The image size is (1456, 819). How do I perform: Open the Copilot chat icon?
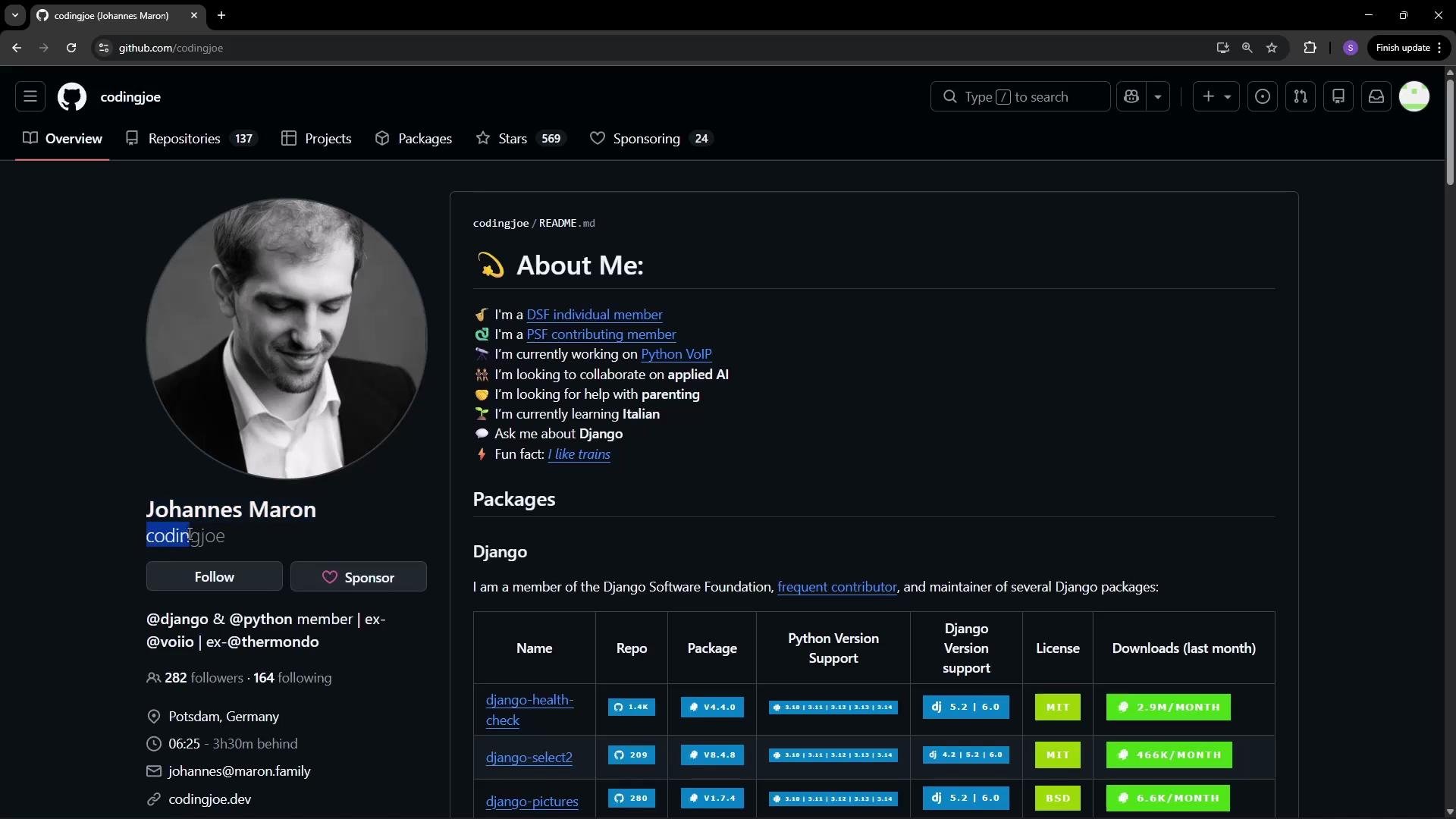coord(1131,97)
